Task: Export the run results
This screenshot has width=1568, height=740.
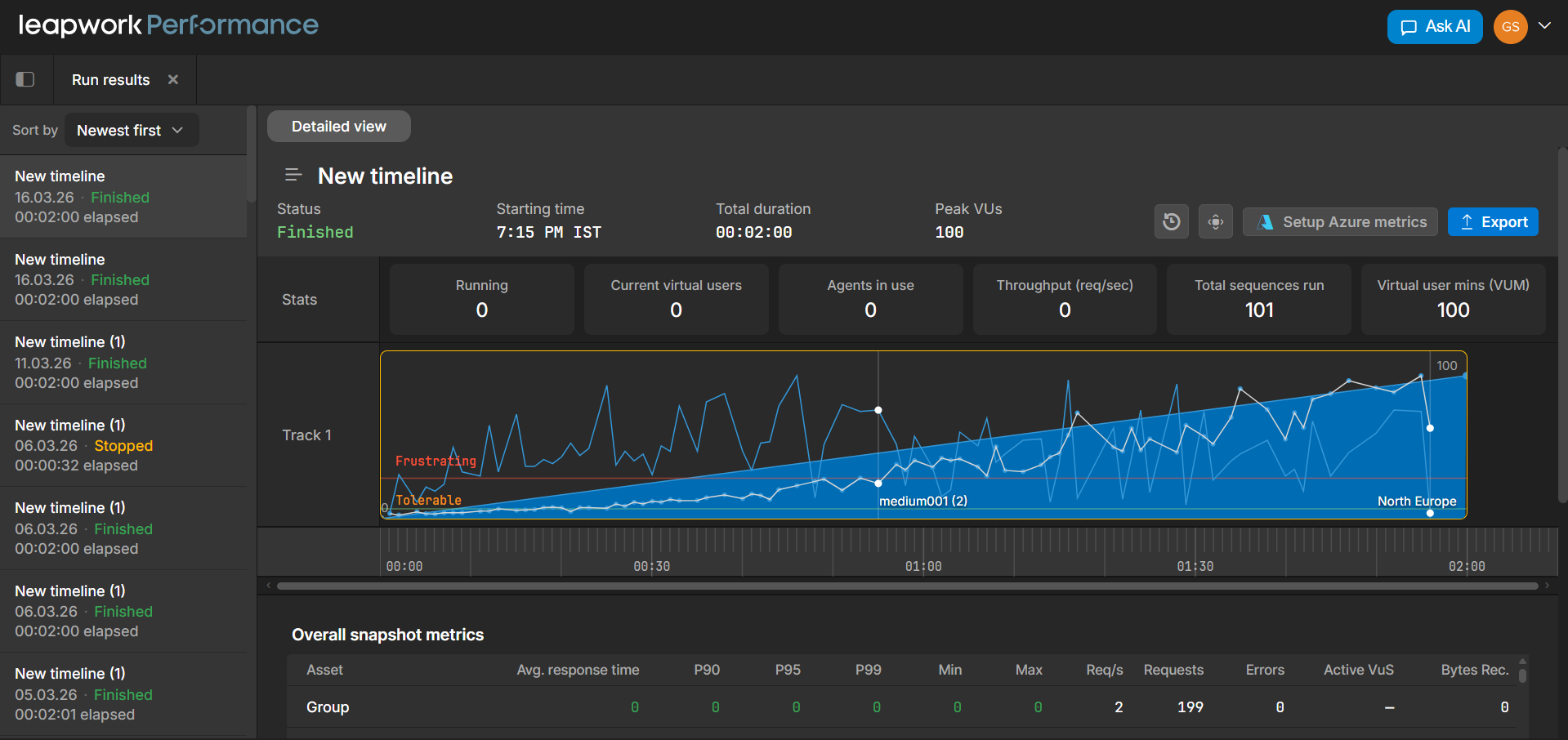Action: click(x=1493, y=222)
